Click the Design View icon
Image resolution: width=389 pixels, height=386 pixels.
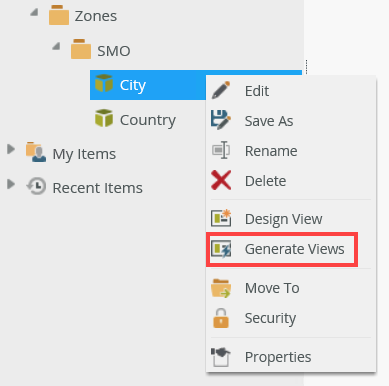[x=221, y=218]
